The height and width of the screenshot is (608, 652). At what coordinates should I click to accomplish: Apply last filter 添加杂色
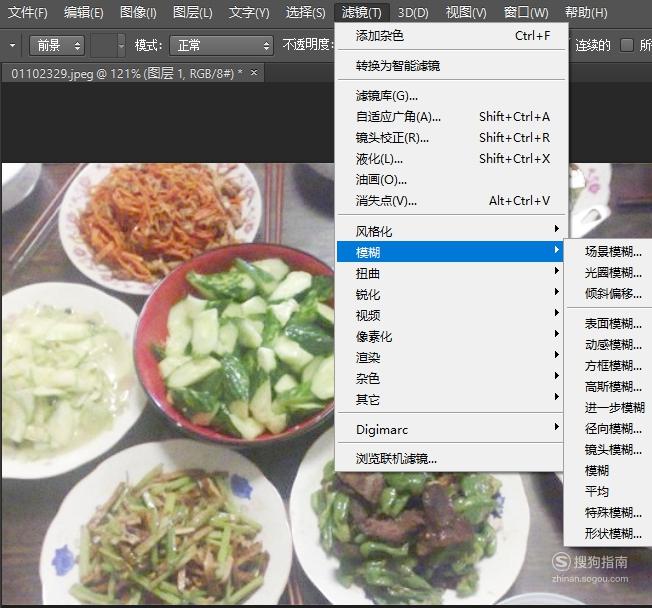[x=452, y=36]
